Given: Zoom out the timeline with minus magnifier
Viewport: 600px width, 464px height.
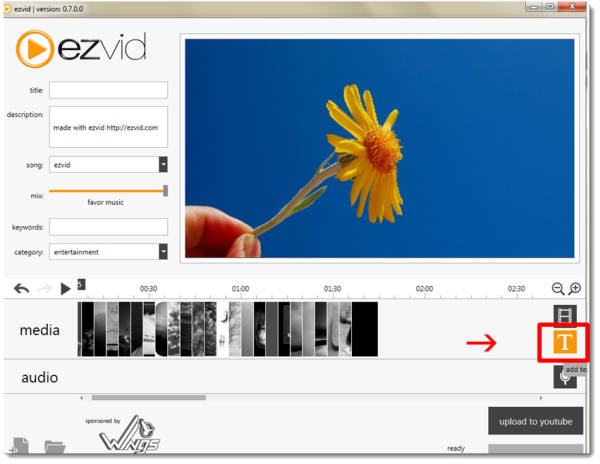Looking at the screenshot, I should (558, 288).
